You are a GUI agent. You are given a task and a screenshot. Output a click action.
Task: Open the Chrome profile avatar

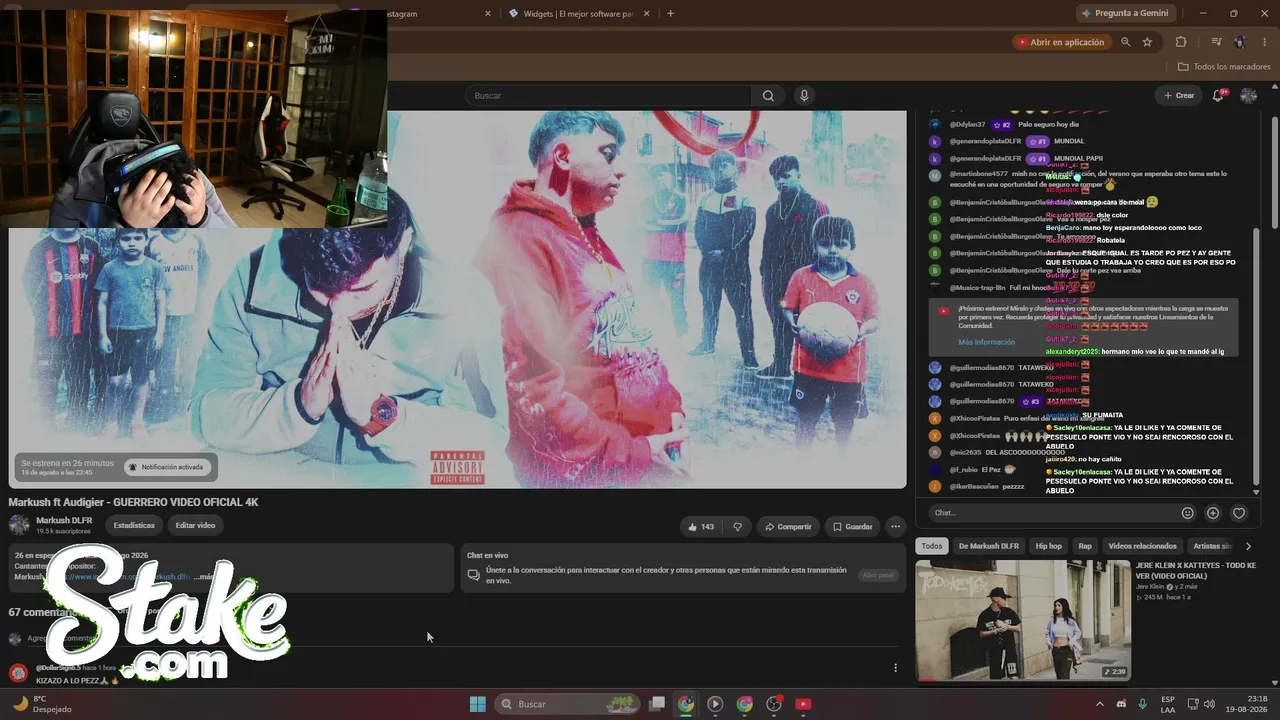pyautogui.click(x=1240, y=42)
